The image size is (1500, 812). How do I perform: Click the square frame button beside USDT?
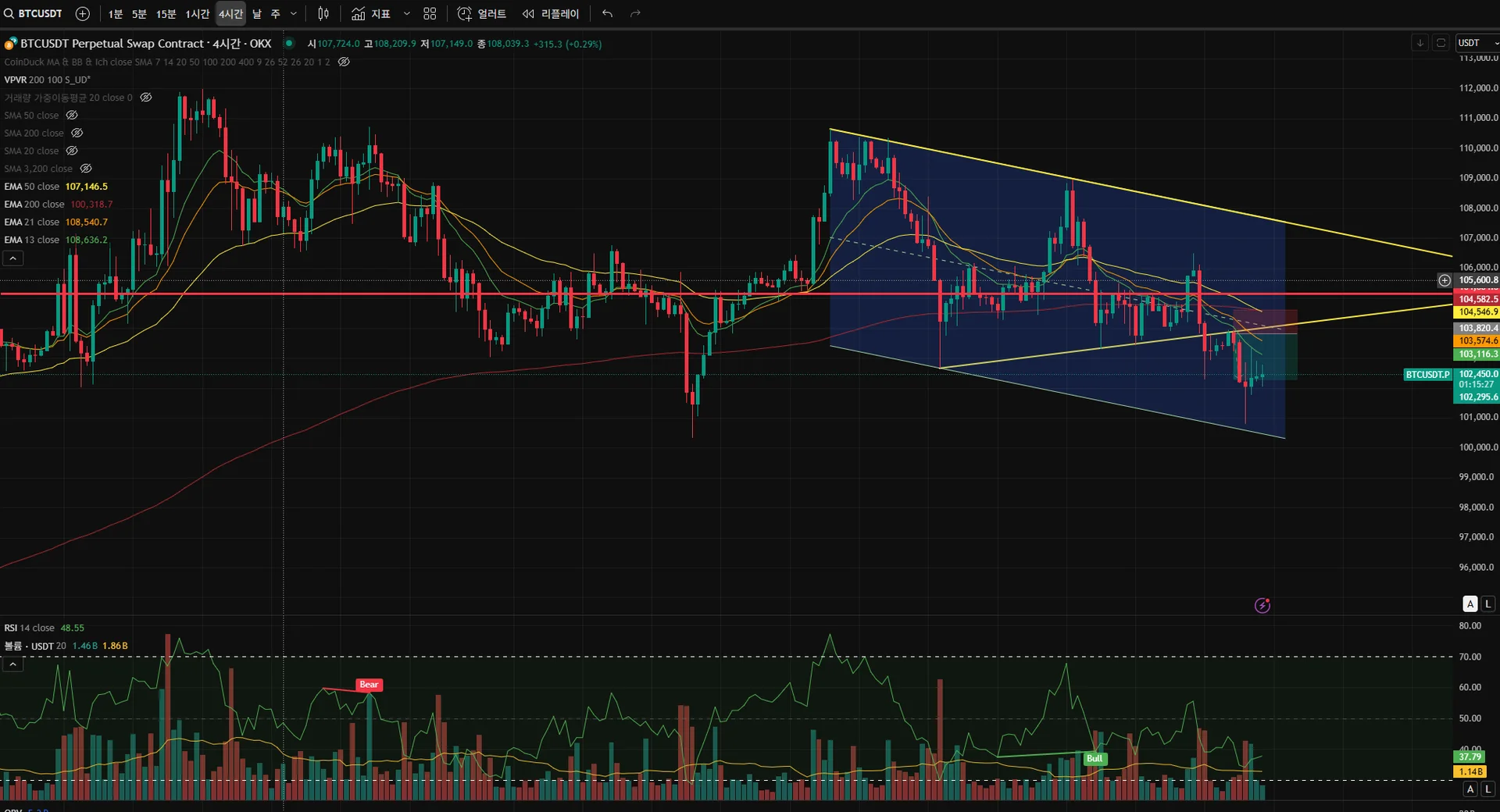pos(1441,43)
